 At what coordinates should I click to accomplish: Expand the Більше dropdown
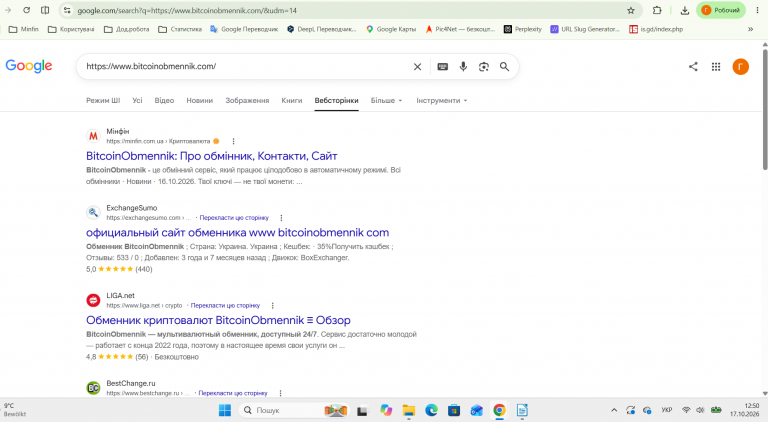click(386, 100)
